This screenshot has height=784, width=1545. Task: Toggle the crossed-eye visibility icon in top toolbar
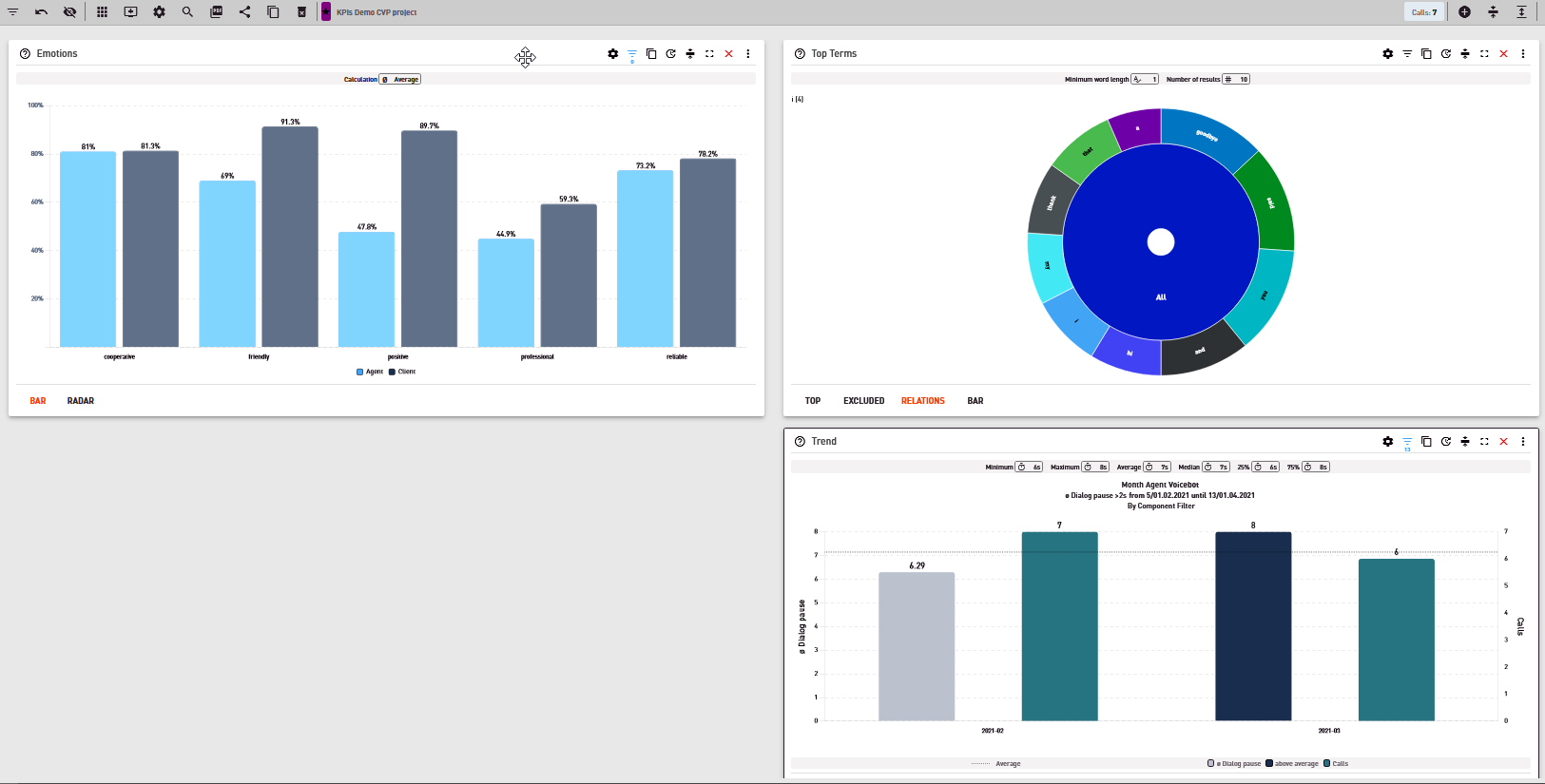click(69, 12)
